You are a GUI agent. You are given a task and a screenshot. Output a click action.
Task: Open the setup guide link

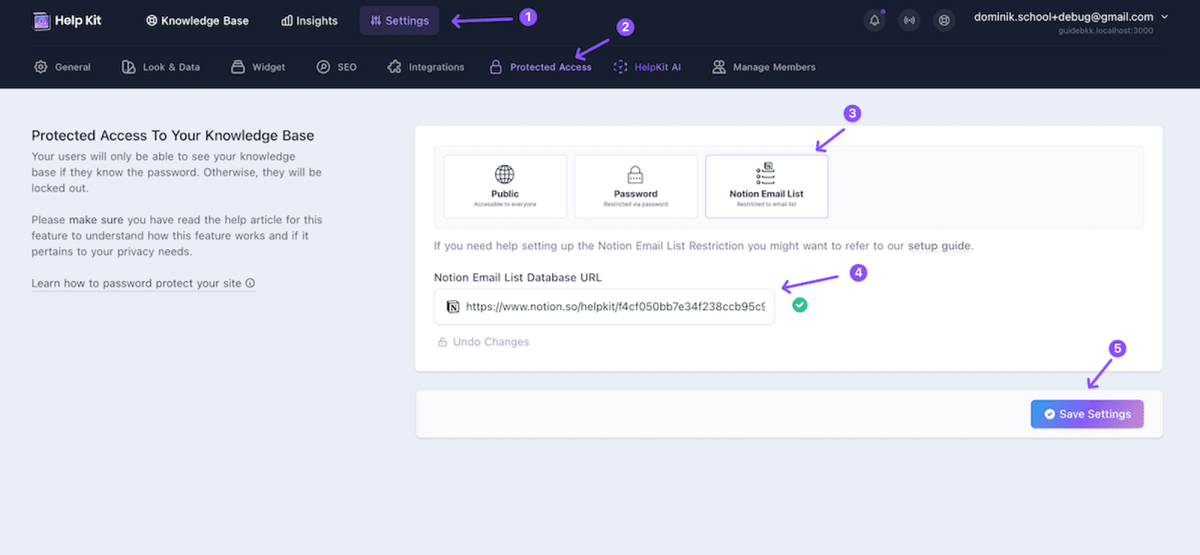click(939, 245)
